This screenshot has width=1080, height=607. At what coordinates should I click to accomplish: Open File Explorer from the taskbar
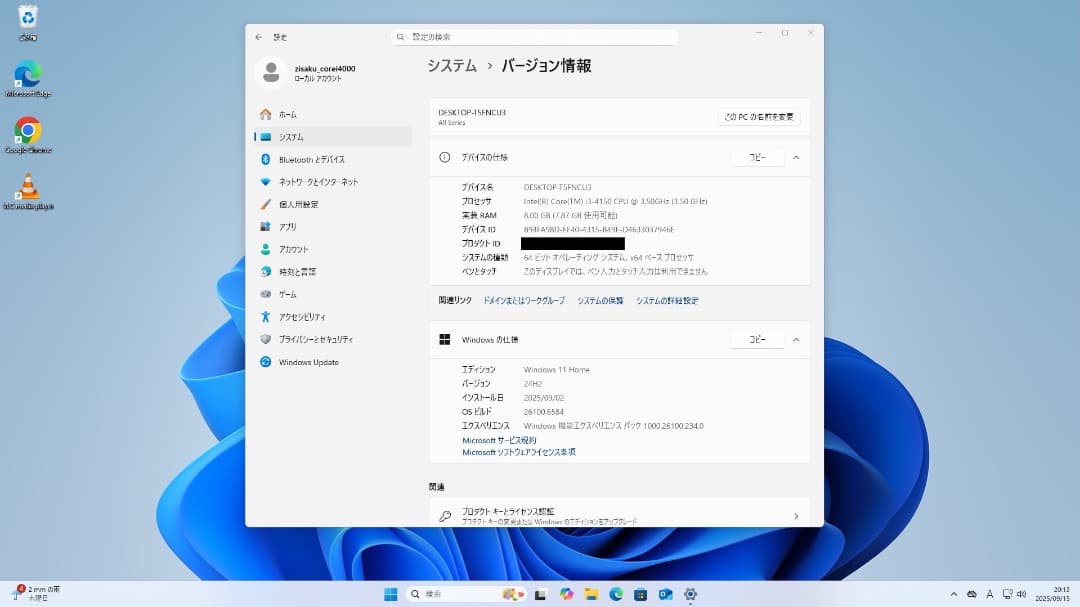591,595
